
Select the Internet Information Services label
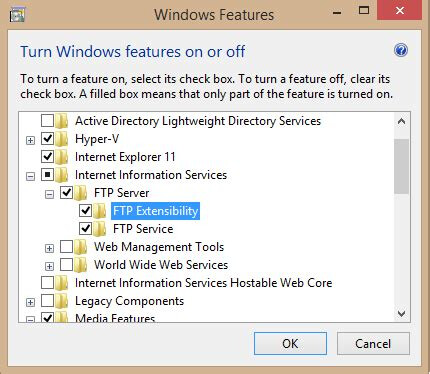pyautogui.click(x=151, y=175)
